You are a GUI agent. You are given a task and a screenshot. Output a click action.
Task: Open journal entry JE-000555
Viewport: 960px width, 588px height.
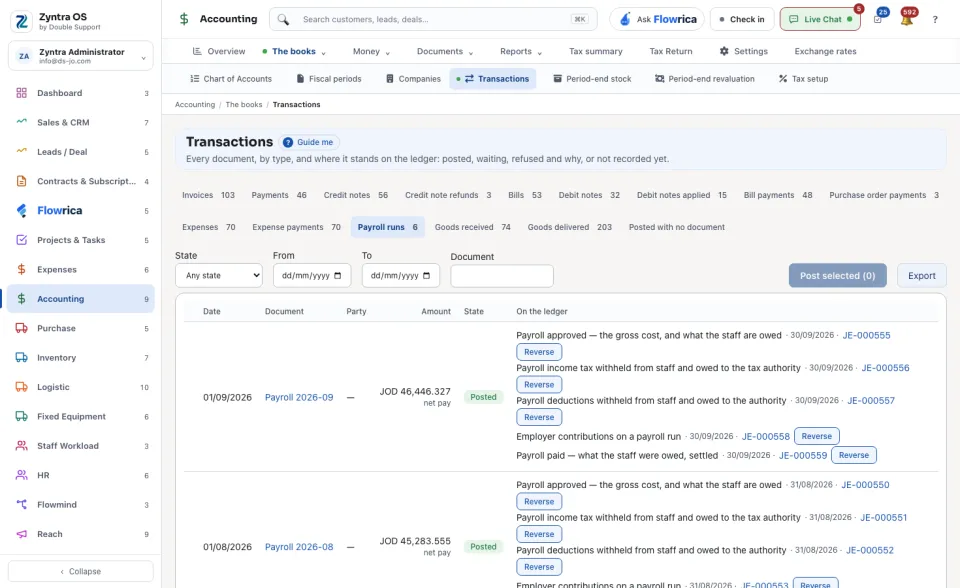click(866, 336)
